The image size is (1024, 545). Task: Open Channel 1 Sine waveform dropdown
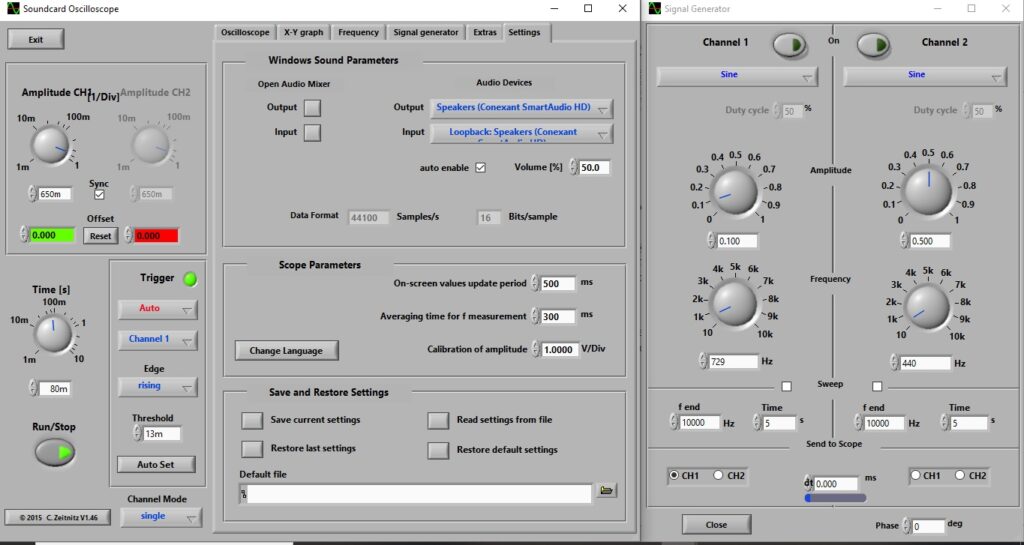point(737,76)
